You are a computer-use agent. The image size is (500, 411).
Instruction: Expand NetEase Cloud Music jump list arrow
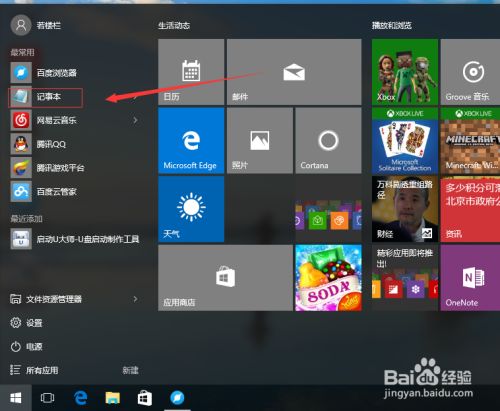135,120
